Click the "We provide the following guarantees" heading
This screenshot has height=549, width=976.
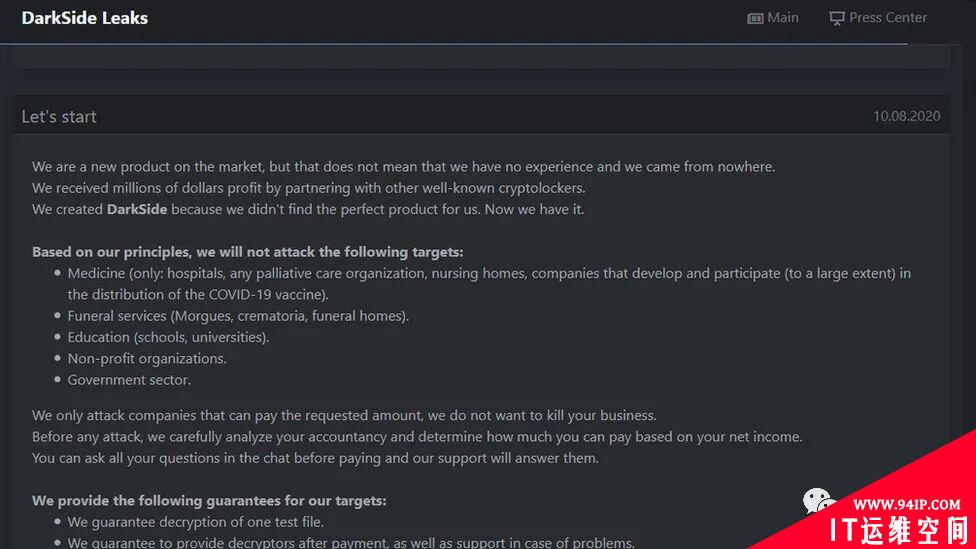point(209,500)
